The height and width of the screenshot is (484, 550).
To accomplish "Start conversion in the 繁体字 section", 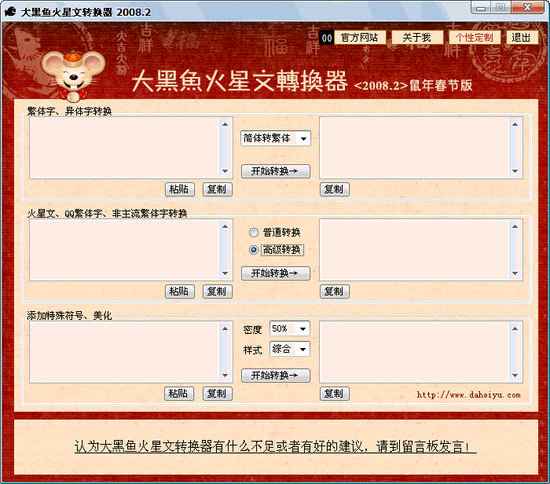I will (x=275, y=171).
